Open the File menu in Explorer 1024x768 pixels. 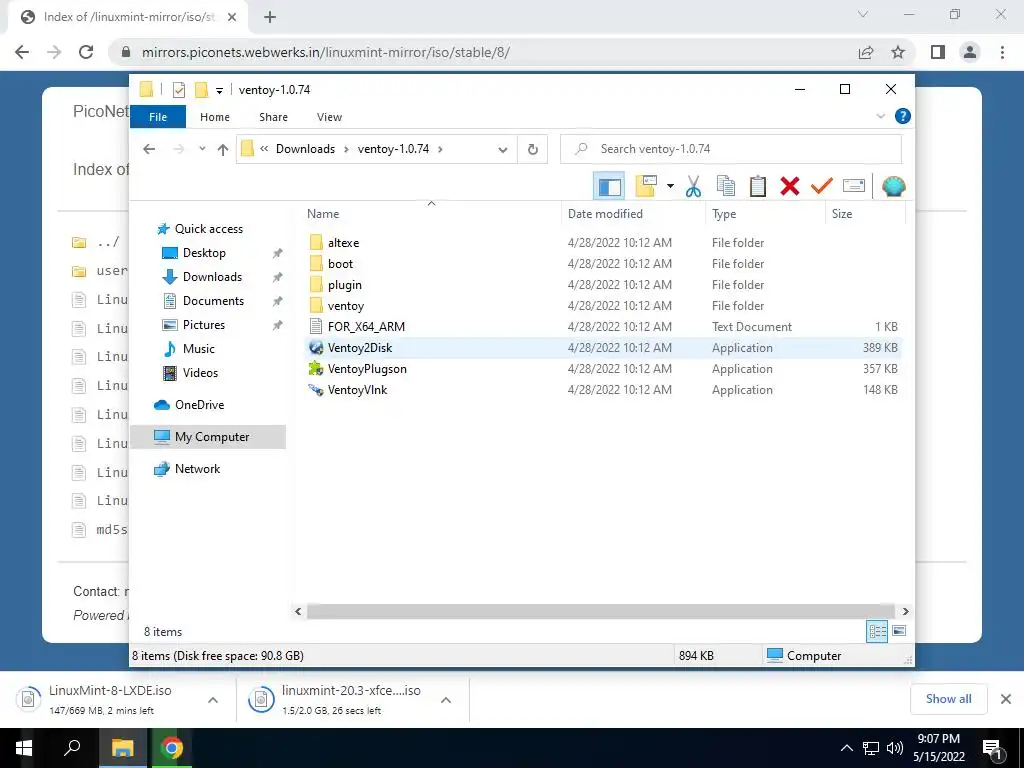pos(158,117)
